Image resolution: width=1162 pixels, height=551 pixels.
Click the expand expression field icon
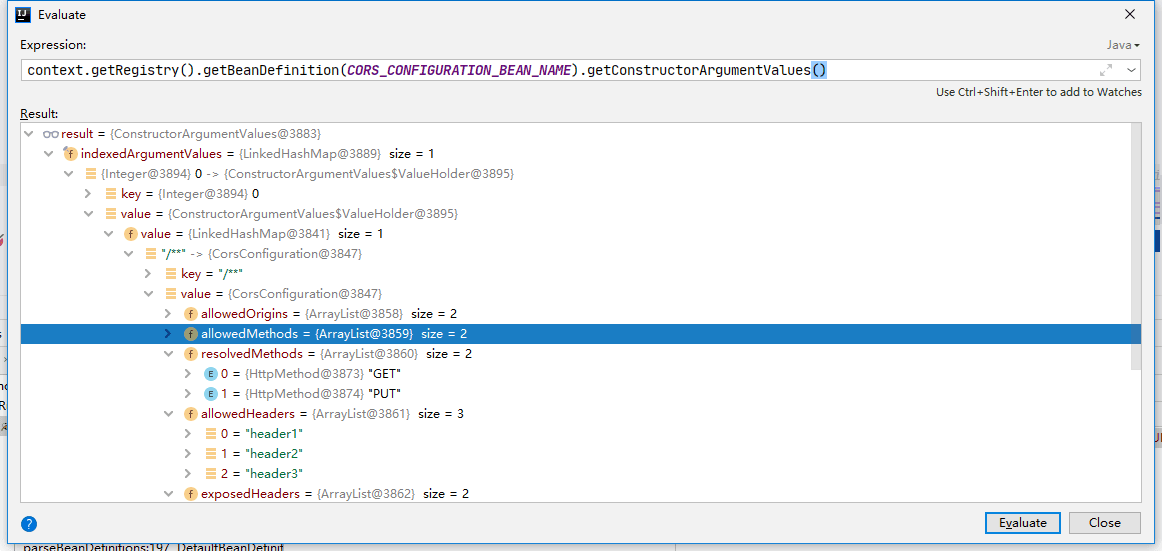[x=1106, y=70]
